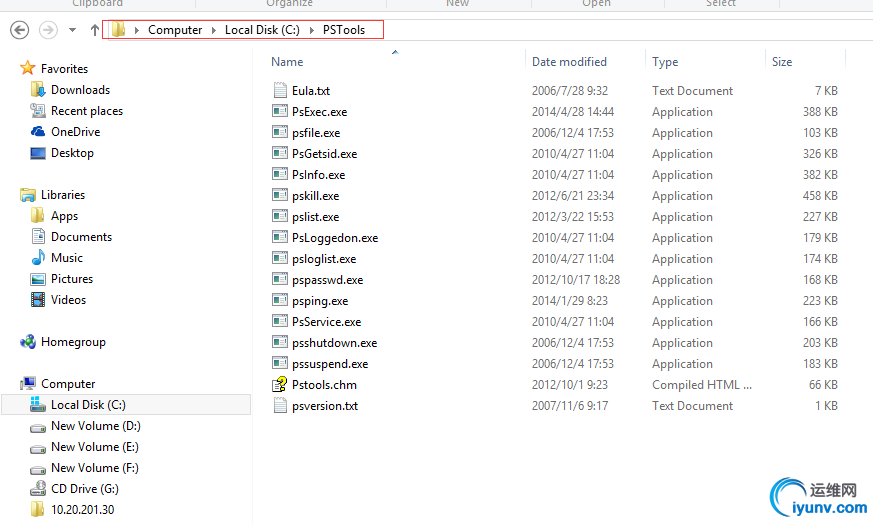Click the Pictures library icon

coord(38,279)
